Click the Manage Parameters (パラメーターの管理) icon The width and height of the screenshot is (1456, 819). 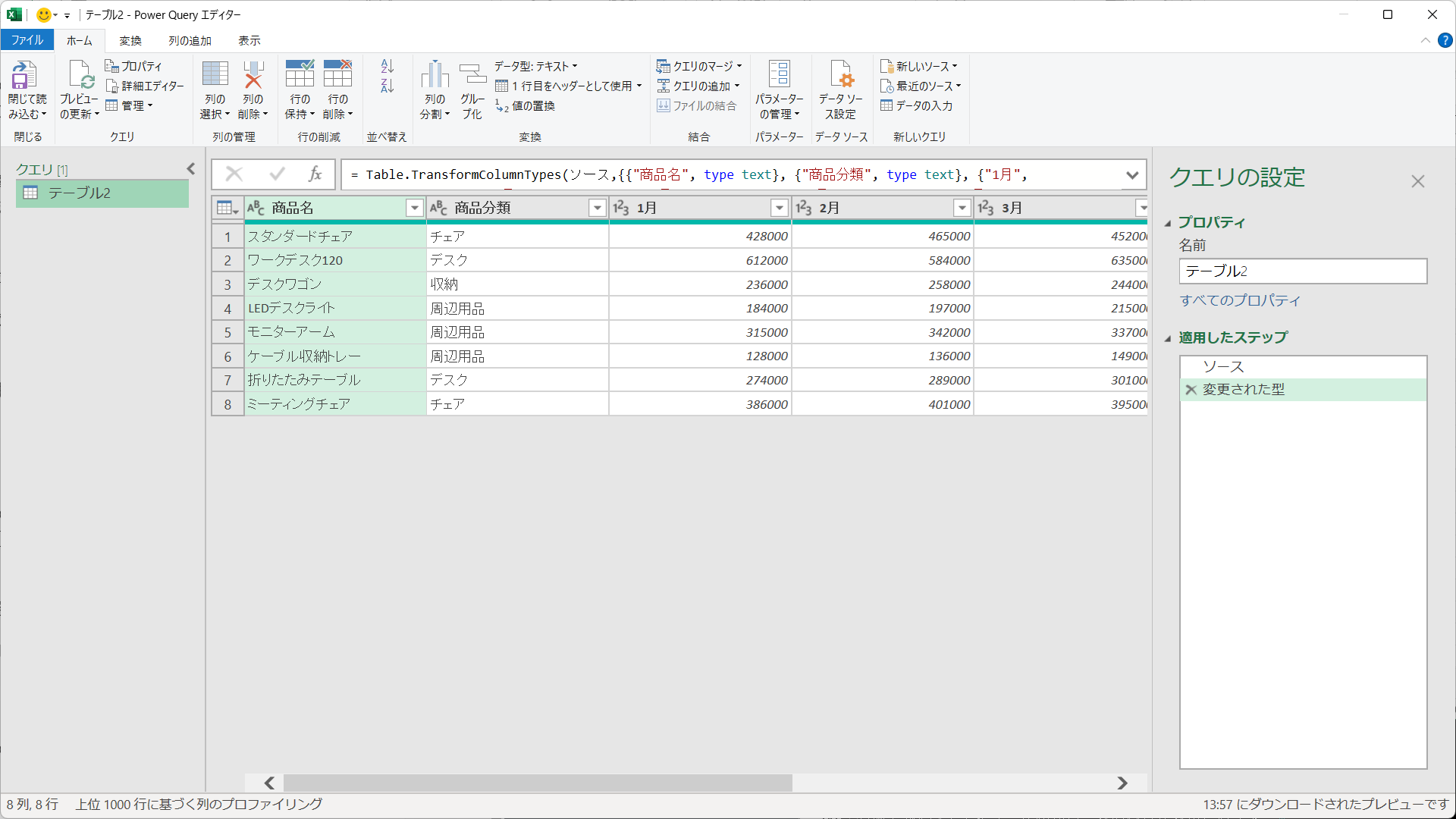coord(779,74)
